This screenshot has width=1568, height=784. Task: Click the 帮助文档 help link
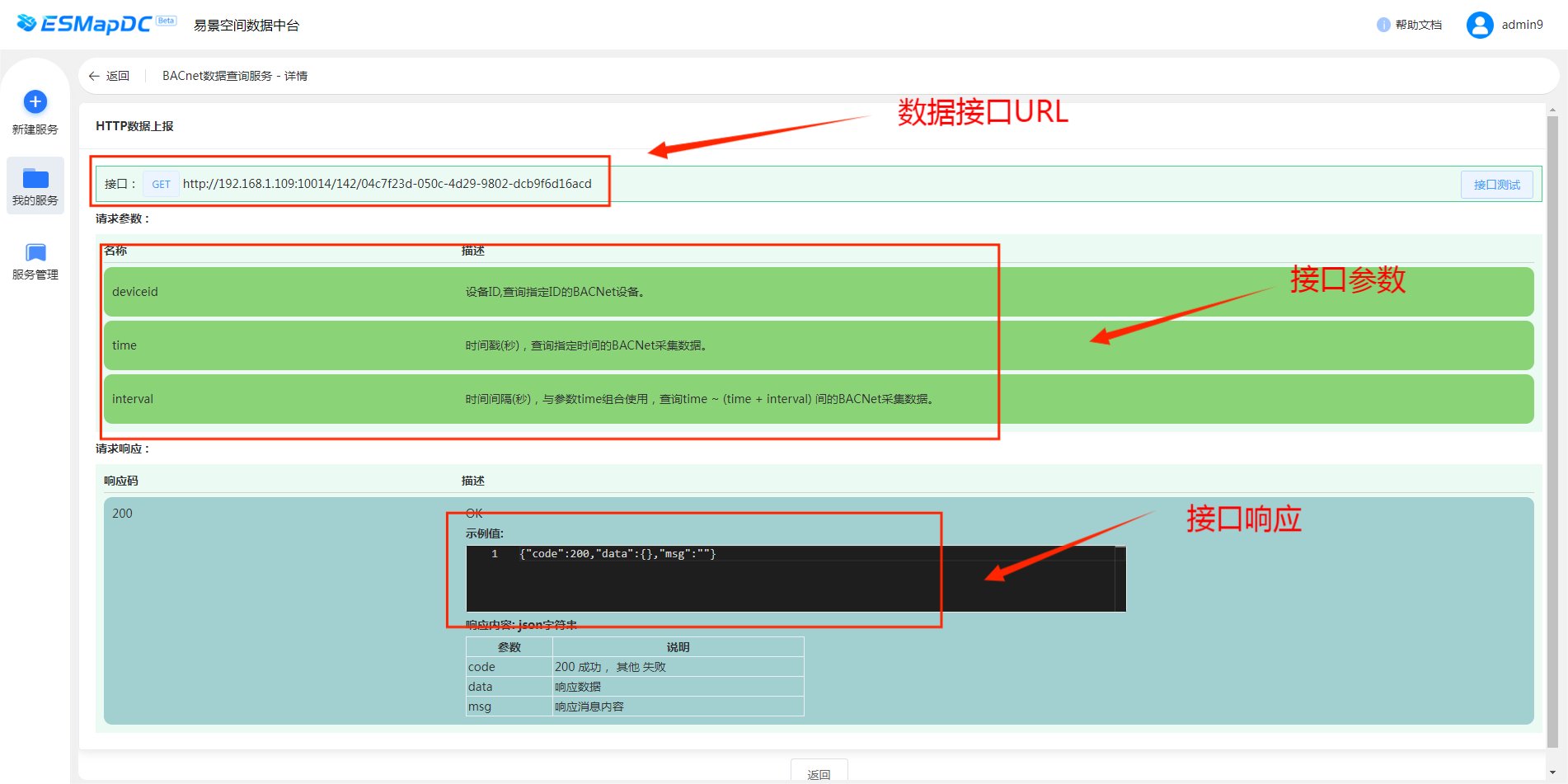(1419, 25)
